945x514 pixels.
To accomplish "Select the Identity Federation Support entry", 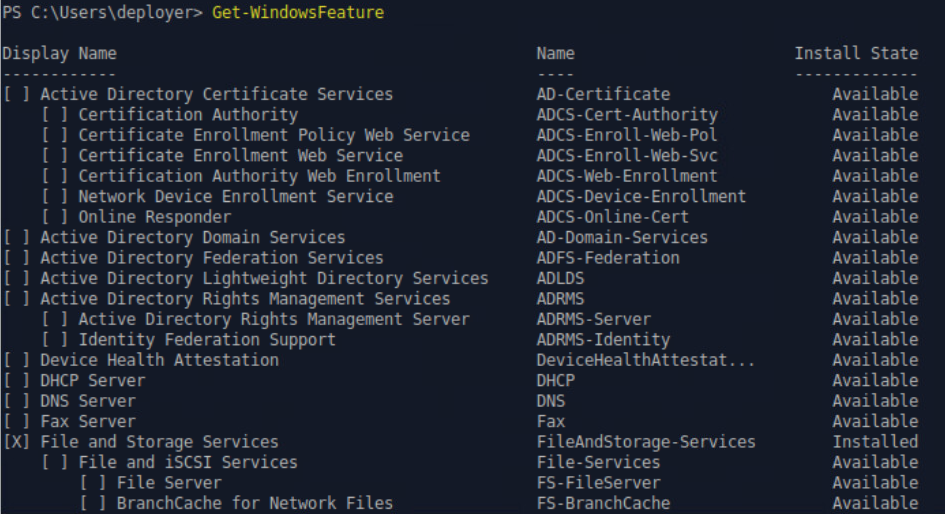I will tap(207, 340).
